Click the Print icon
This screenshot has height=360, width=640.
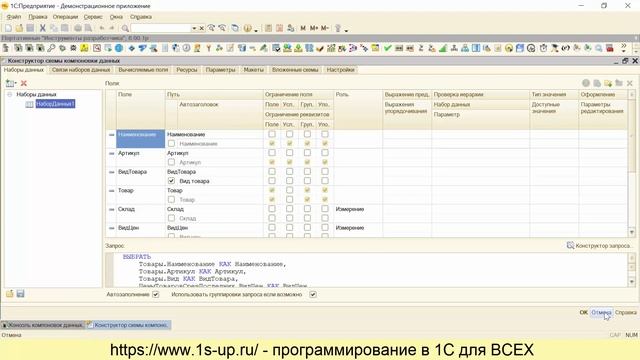[x=78, y=28]
